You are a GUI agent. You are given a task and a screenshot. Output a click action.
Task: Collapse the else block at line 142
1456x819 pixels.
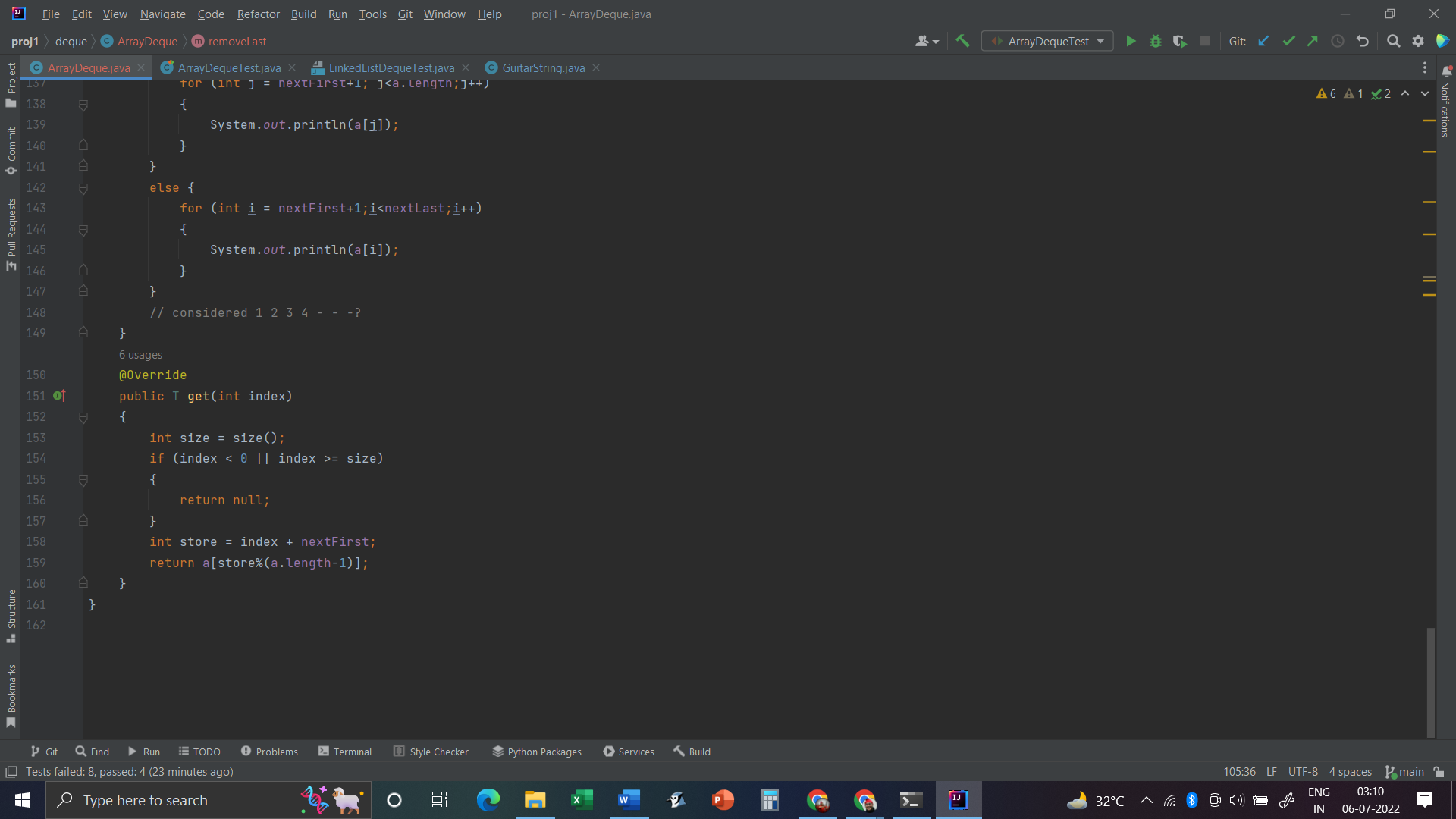[x=83, y=188]
